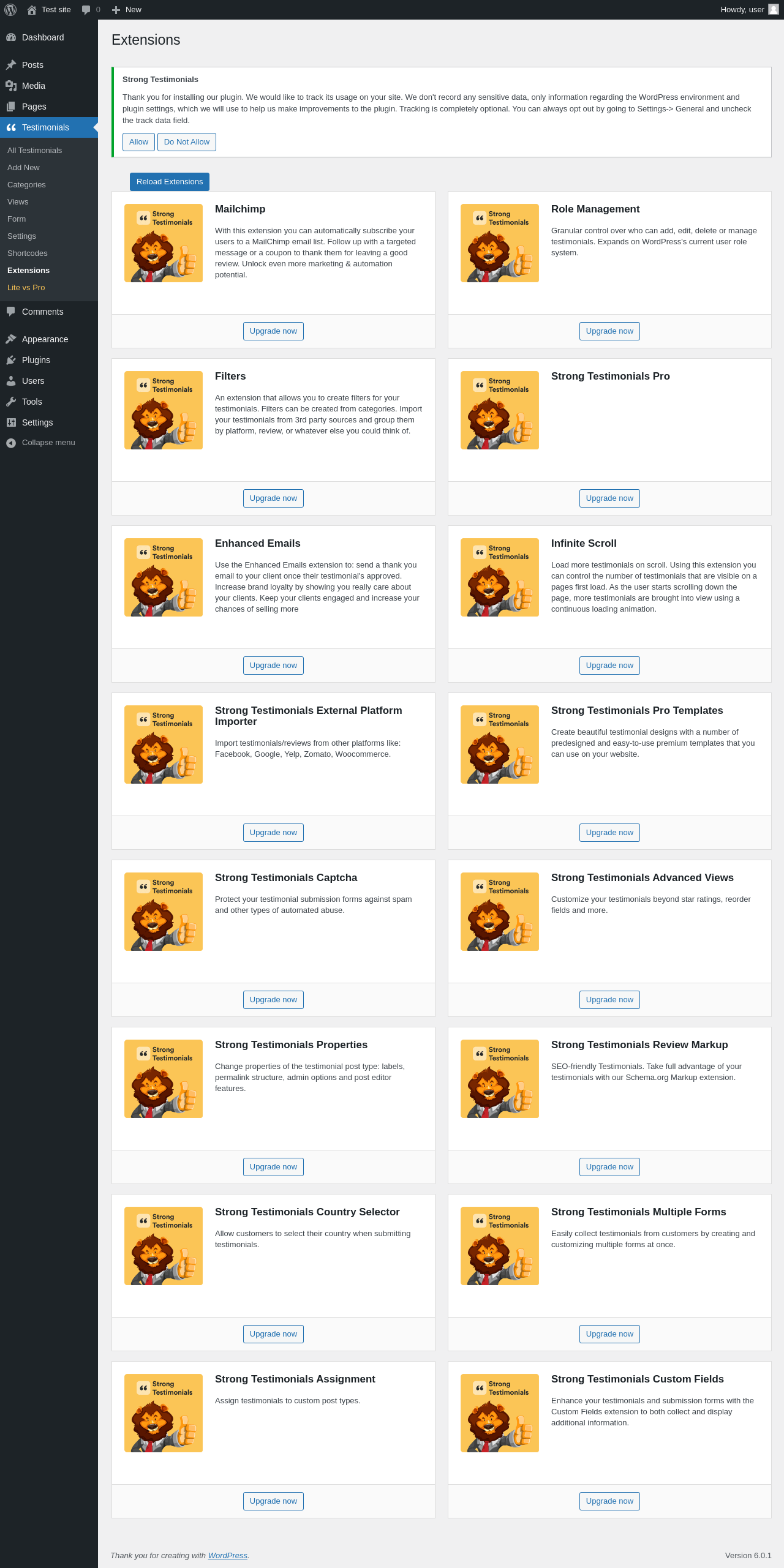The height and width of the screenshot is (1568, 784).
Task: Click the Review Markup extension thumbnail
Action: [x=500, y=1079]
